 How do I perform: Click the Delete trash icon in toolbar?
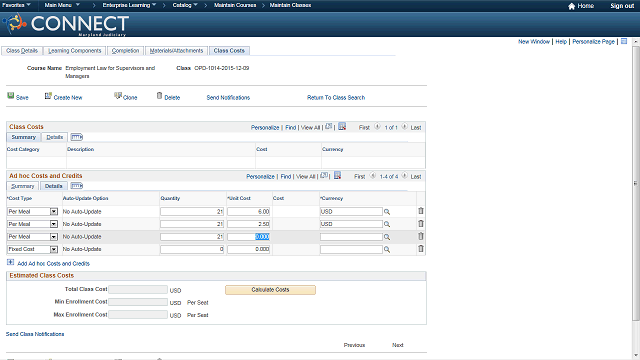[160, 96]
